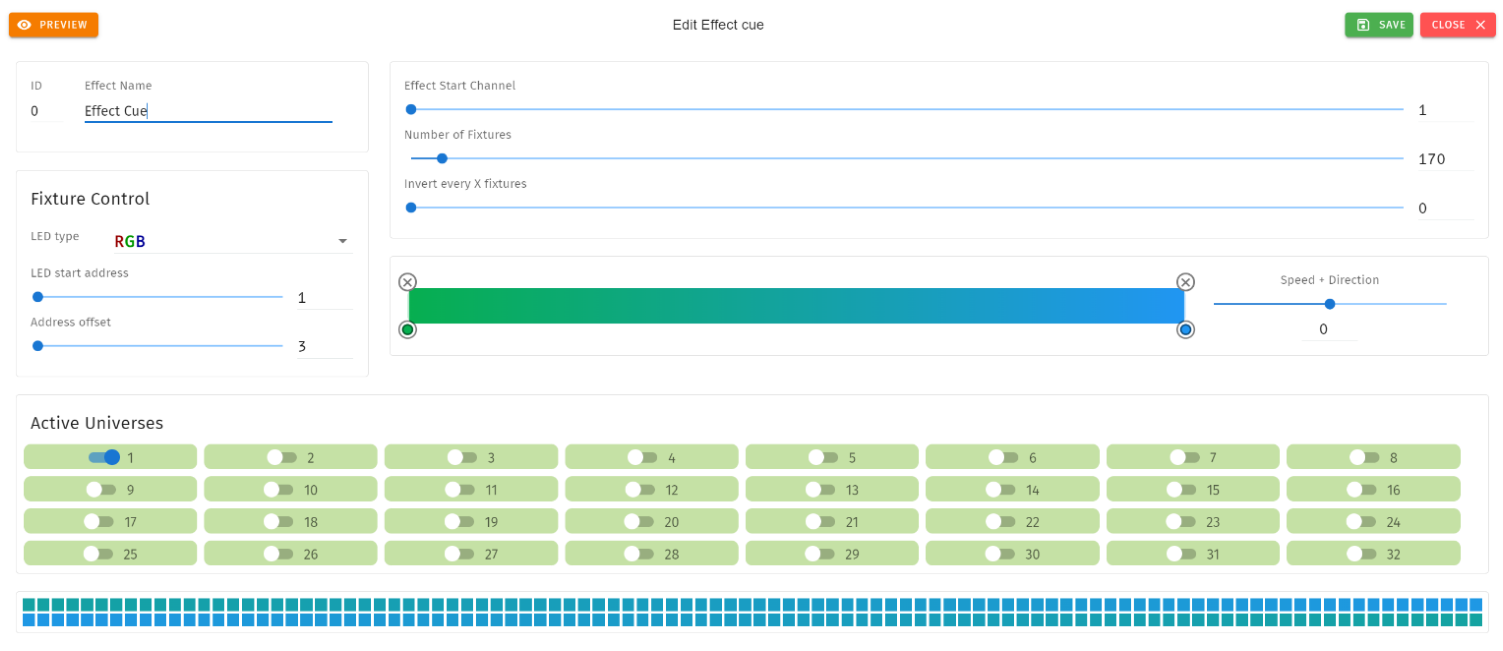Click the Speed + Direction slider handle

tap(1330, 304)
